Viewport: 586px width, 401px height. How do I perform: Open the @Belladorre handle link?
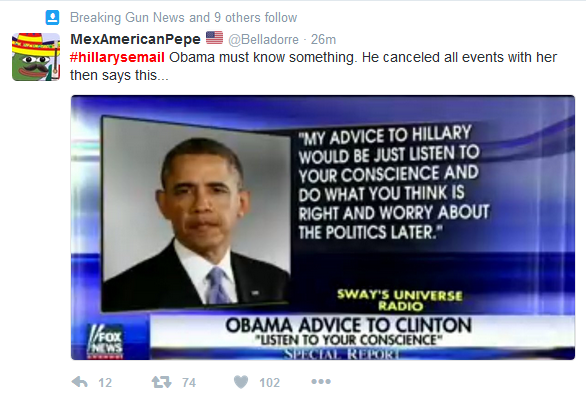coord(263,39)
